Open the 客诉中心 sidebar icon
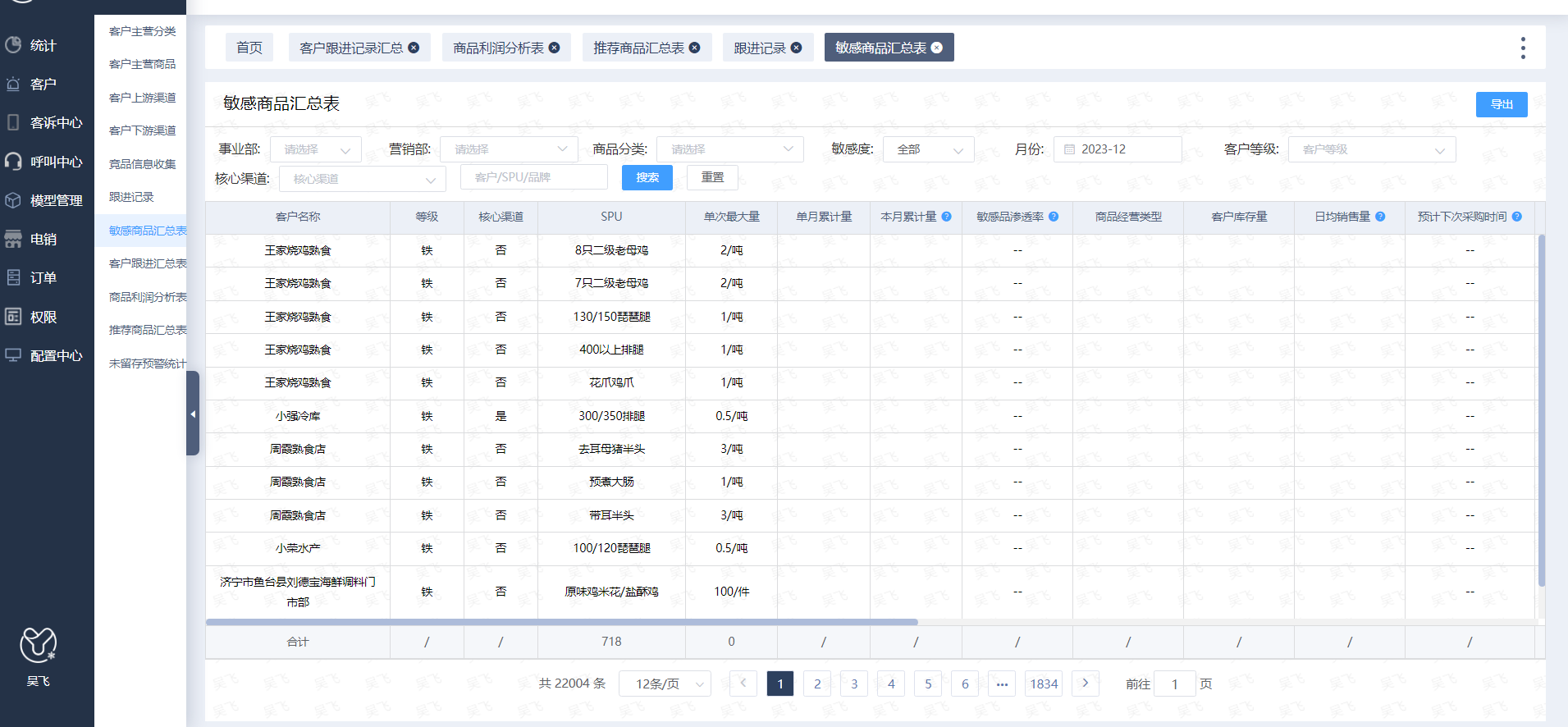Screen dimensions: 1568x727 (13, 122)
